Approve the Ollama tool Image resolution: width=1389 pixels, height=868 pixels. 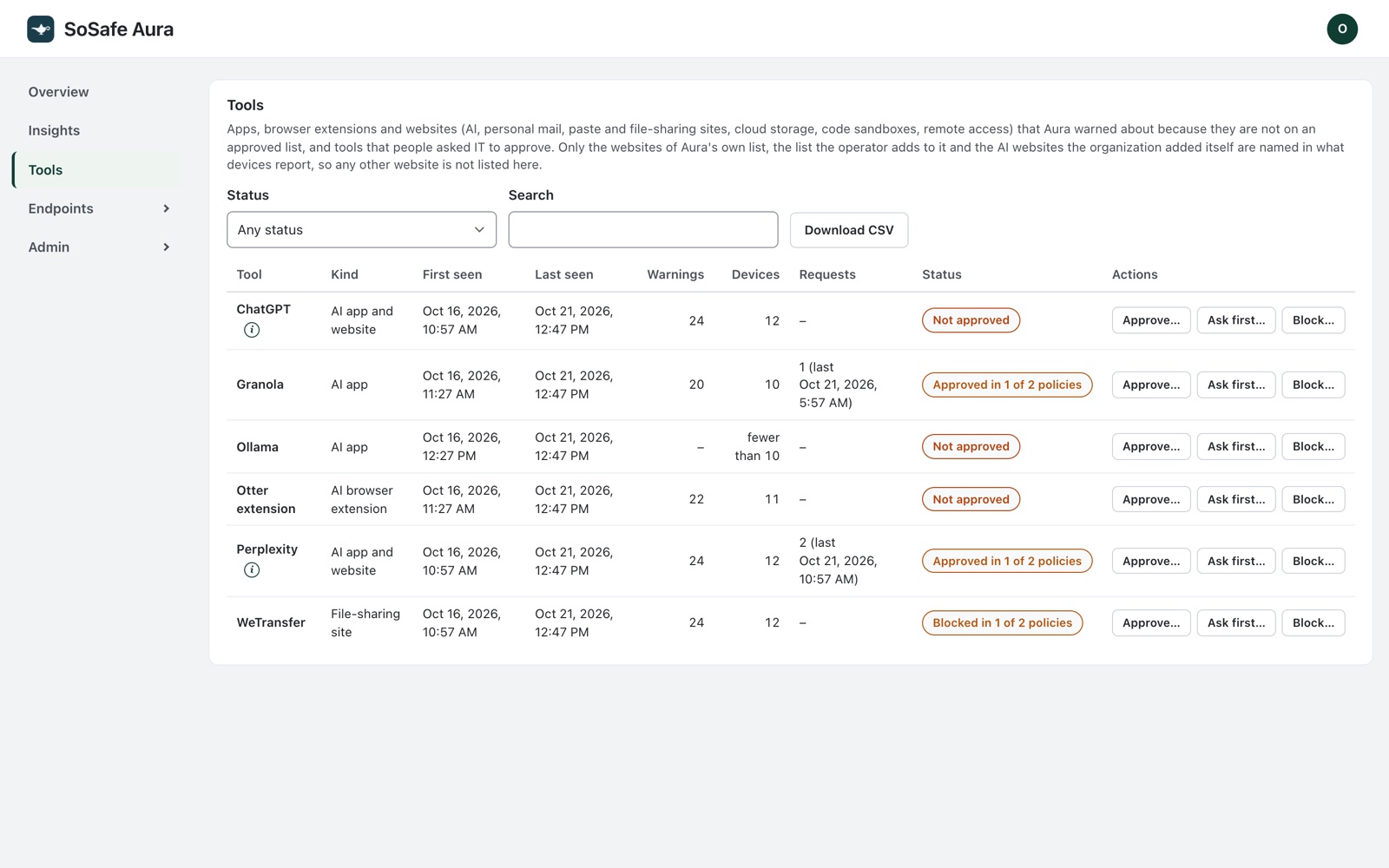coord(1151,446)
